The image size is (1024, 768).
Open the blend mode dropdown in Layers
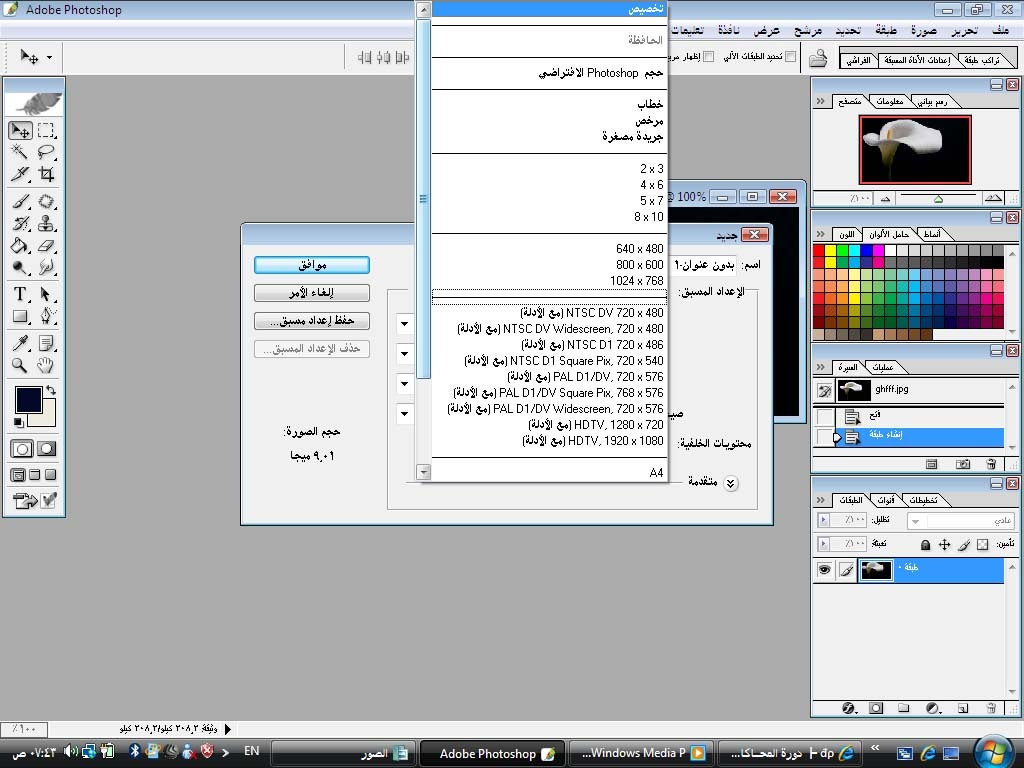click(960, 521)
